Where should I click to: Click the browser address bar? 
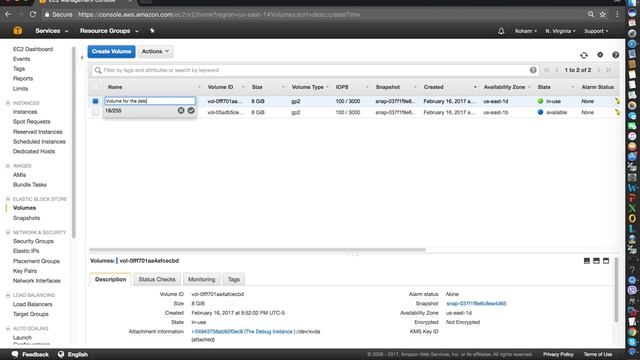coord(314,14)
